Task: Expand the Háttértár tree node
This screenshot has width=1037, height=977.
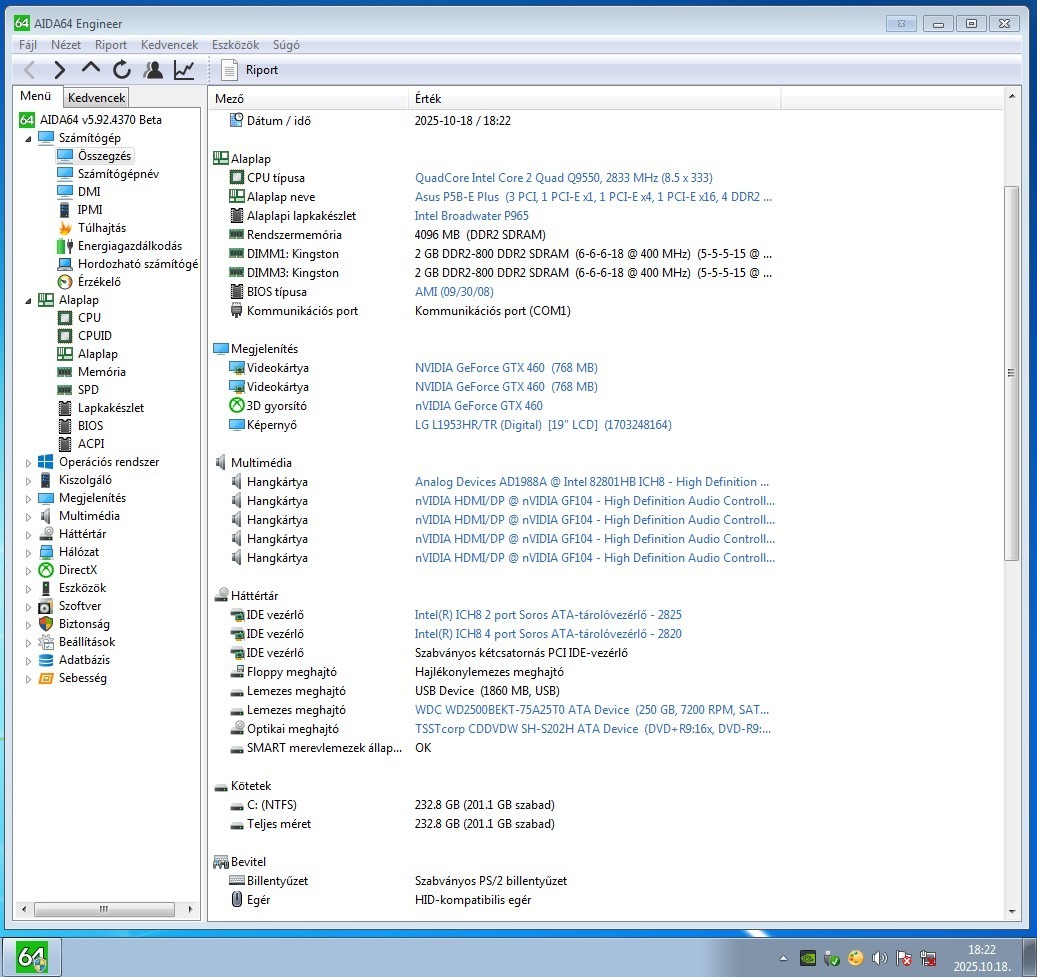Action: point(28,534)
